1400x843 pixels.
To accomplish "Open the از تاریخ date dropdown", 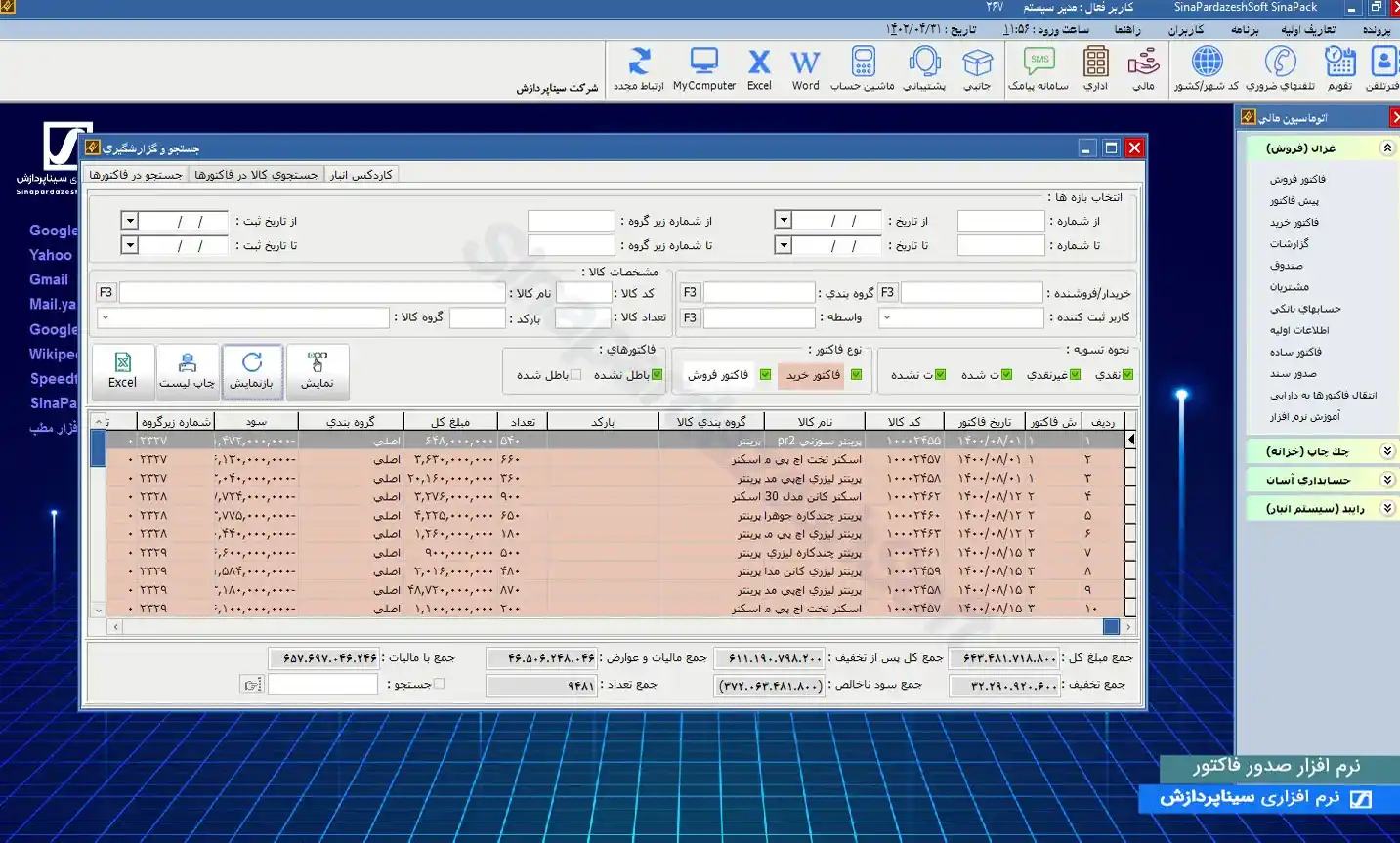I will point(783,221).
